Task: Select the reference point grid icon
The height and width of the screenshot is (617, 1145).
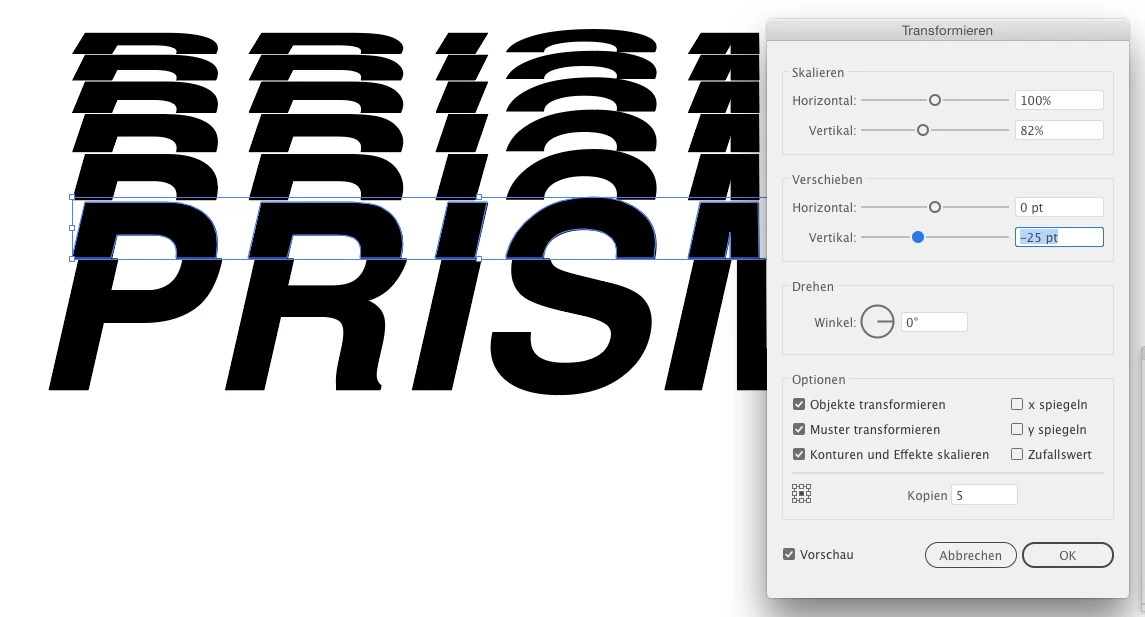Action: click(x=801, y=494)
